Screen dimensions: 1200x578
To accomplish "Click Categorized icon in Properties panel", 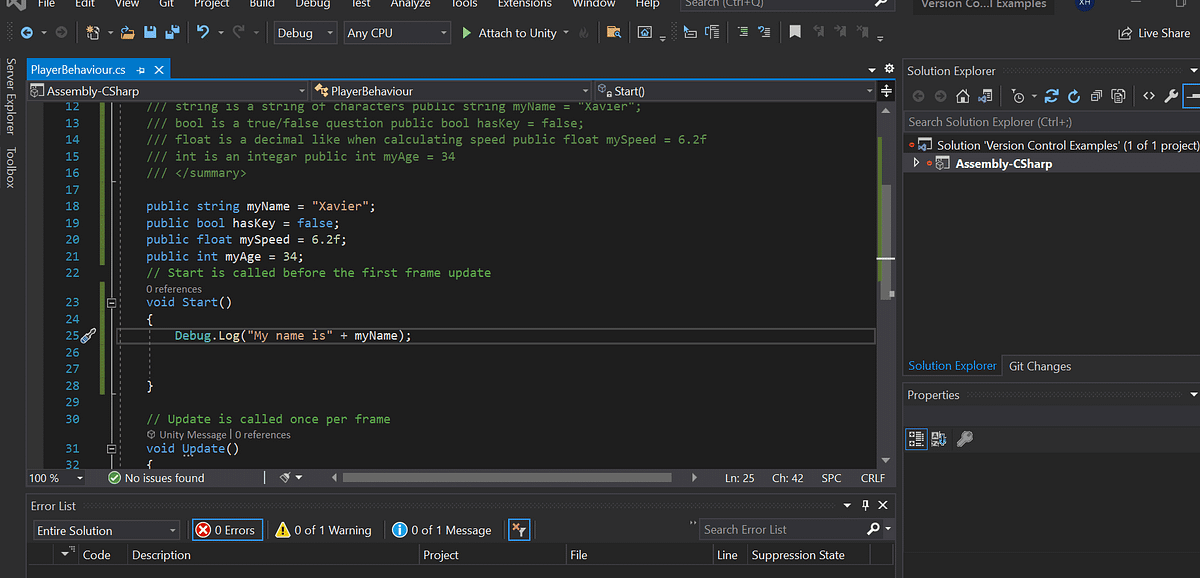I will tap(916, 438).
